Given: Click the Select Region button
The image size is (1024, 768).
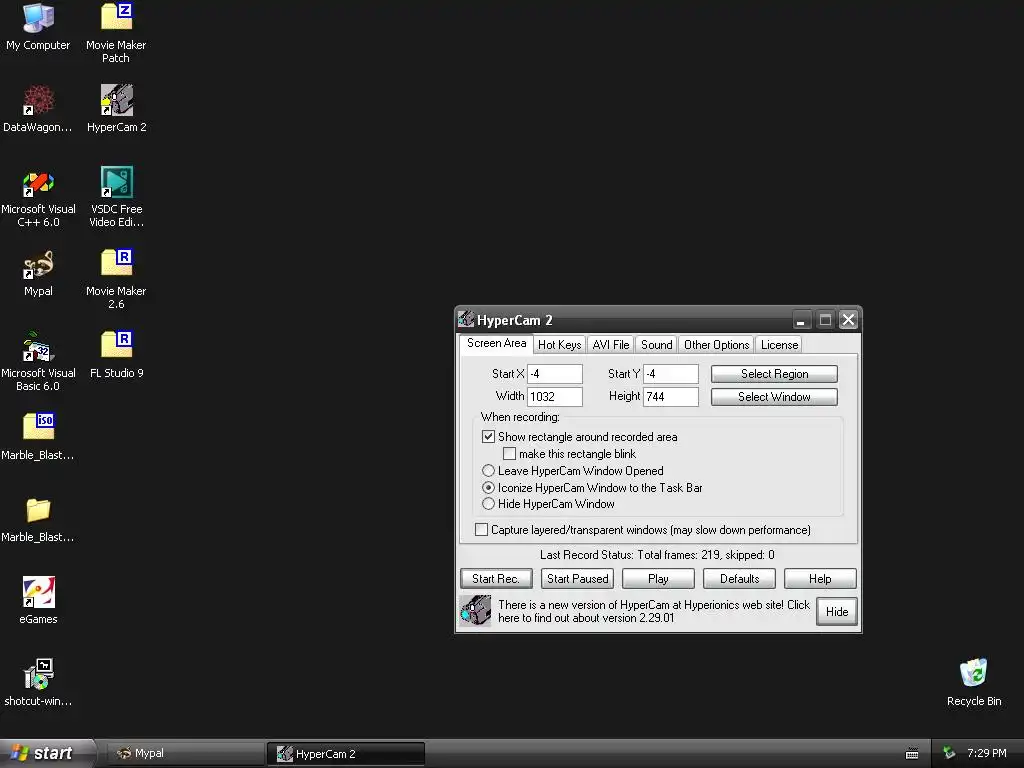Looking at the screenshot, I should point(774,374).
